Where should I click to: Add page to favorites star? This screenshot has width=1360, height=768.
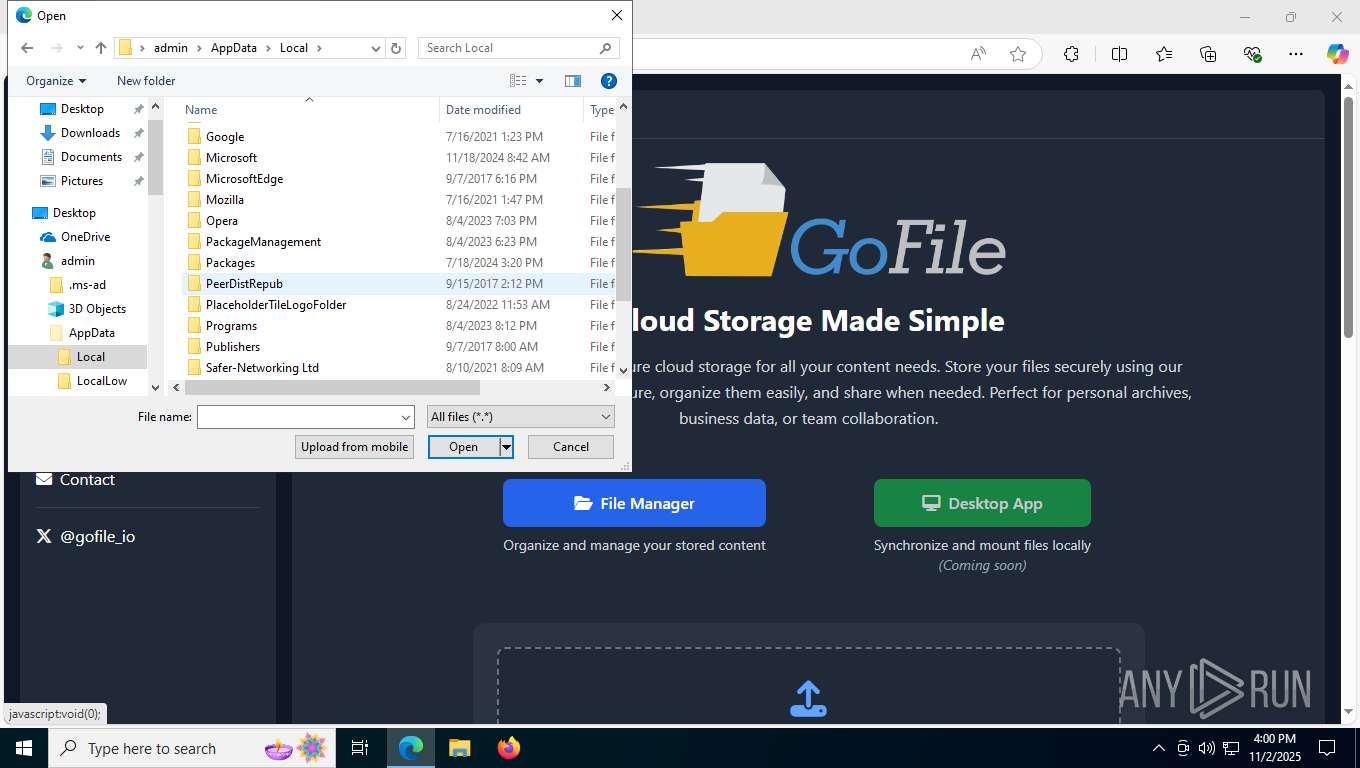(x=1018, y=54)
